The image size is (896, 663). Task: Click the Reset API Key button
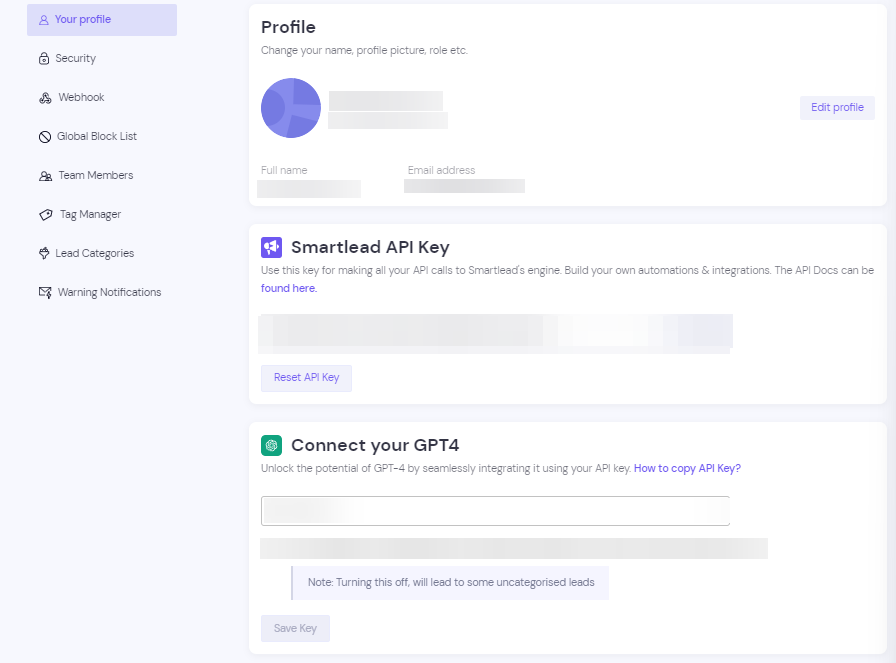point(306,378)
